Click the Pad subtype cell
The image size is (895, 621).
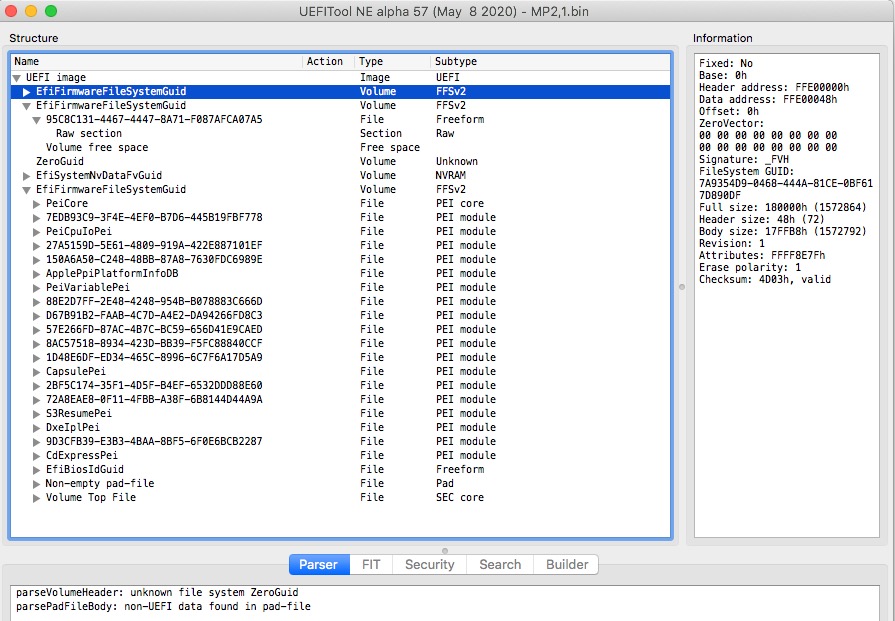(445, 483)
